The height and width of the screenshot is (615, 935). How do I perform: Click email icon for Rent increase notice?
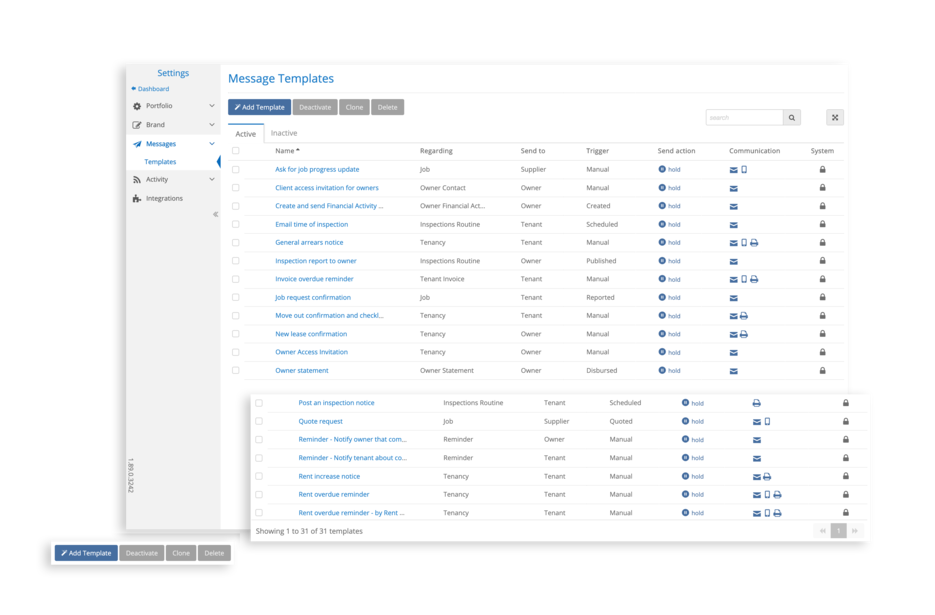[x=757, y=477]
